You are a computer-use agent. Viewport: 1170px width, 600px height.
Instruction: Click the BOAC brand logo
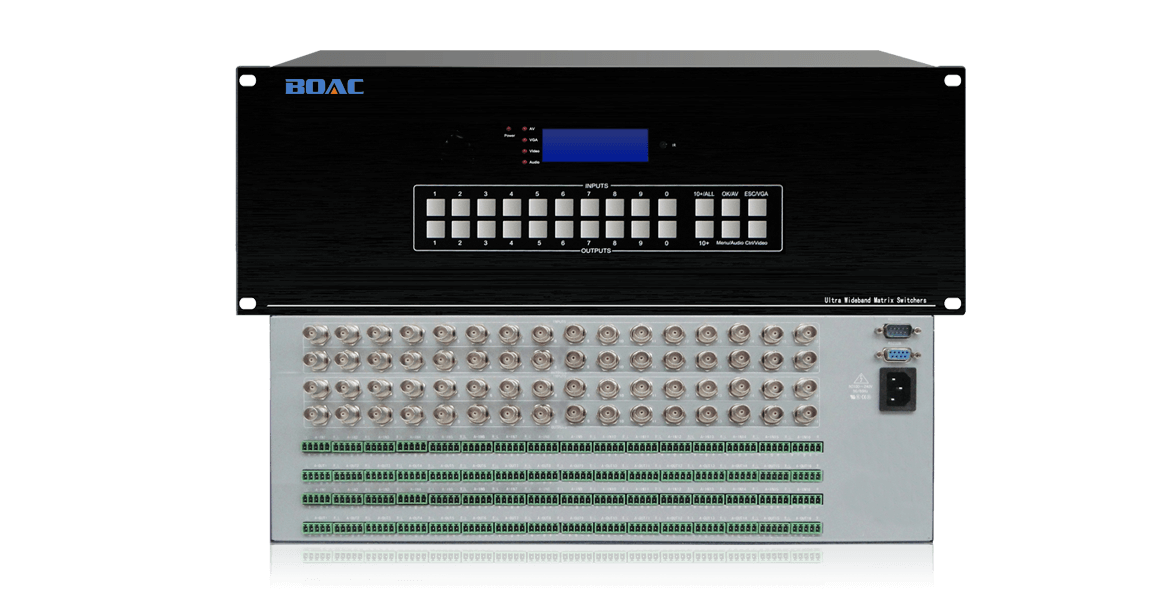point(324,87)
